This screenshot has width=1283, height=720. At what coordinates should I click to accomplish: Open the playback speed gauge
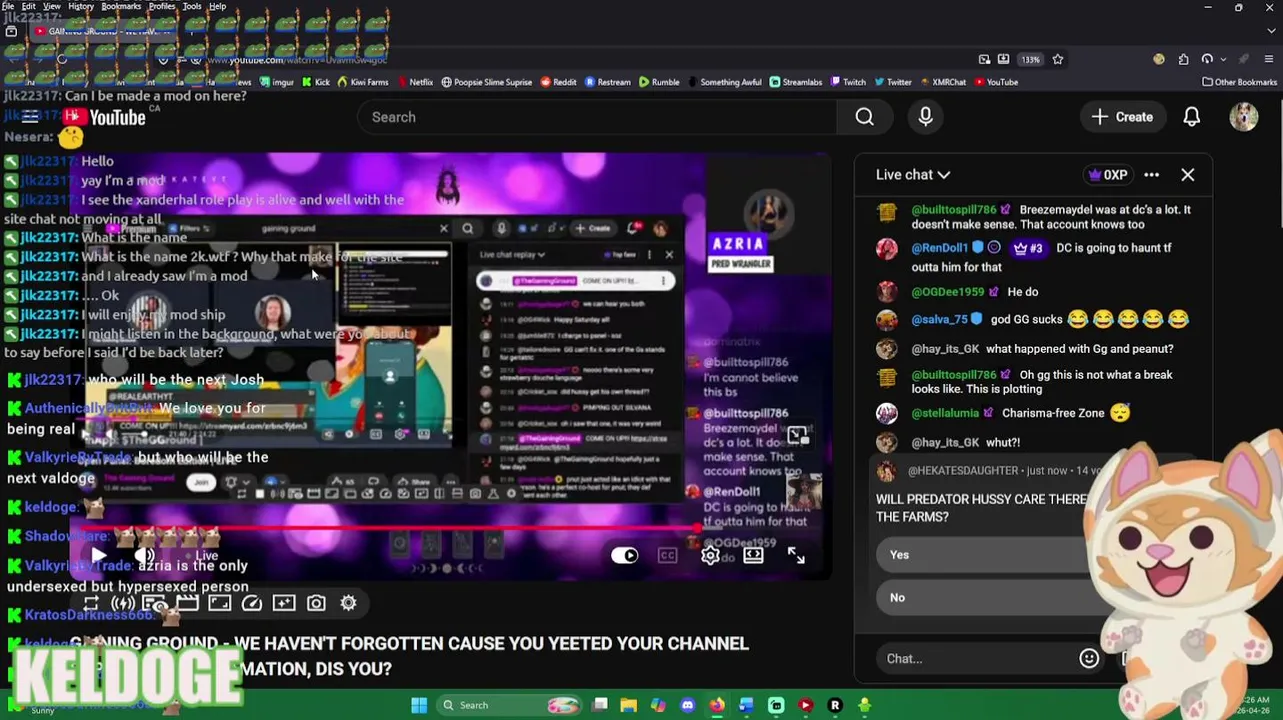click(252, 603)
